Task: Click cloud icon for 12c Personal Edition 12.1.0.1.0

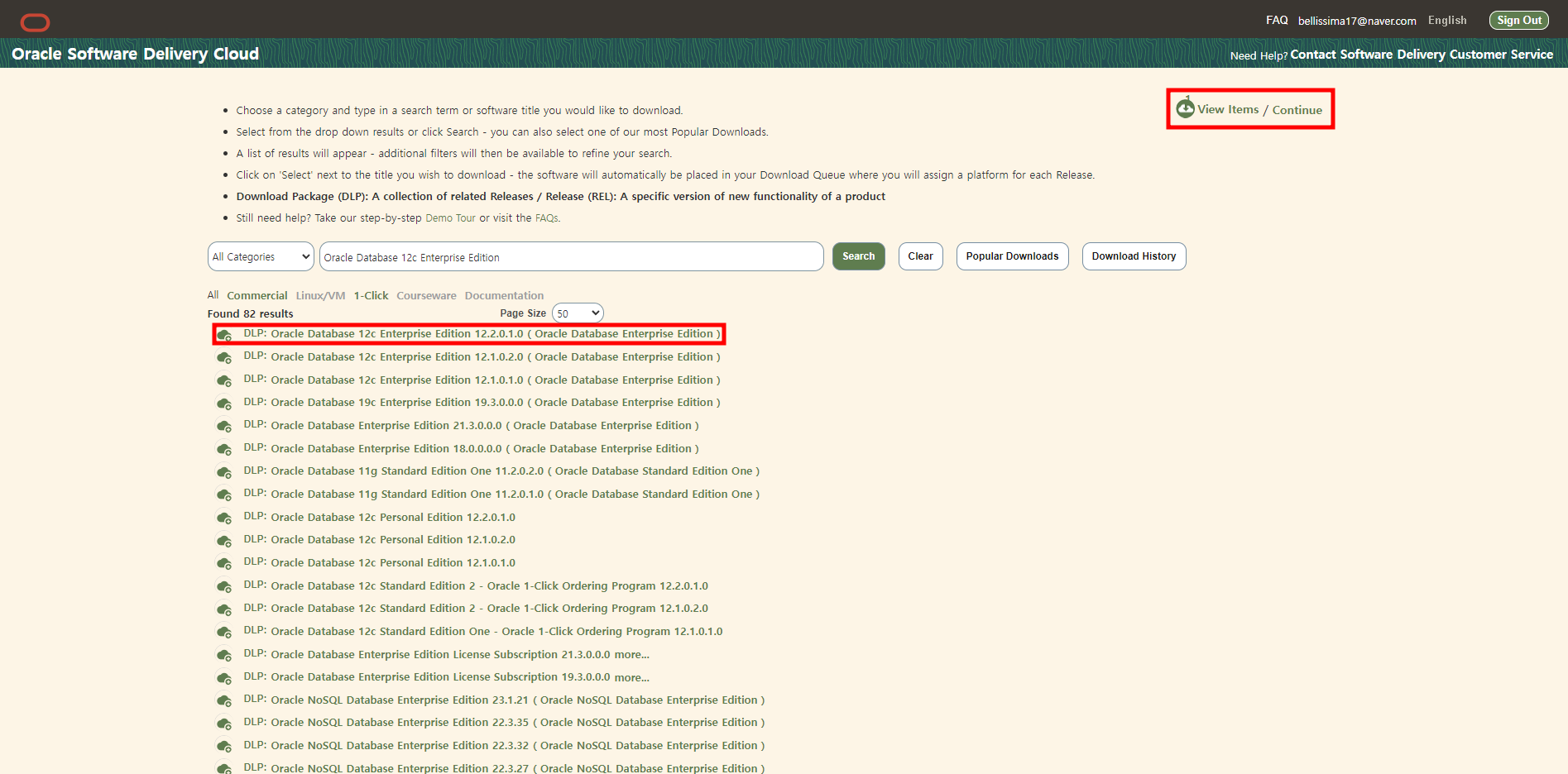Action: coord(223,564)
